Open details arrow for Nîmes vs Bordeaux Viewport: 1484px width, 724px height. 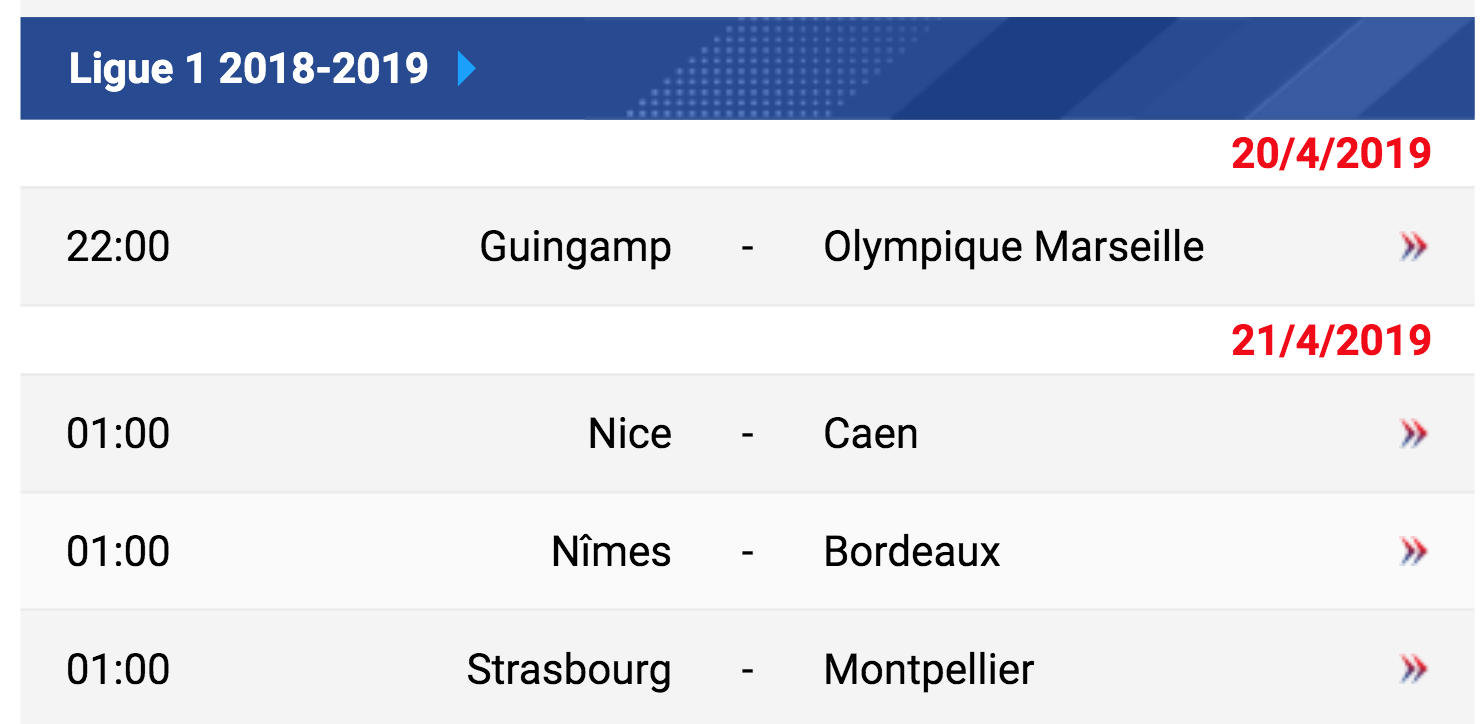click(1413, 551)
